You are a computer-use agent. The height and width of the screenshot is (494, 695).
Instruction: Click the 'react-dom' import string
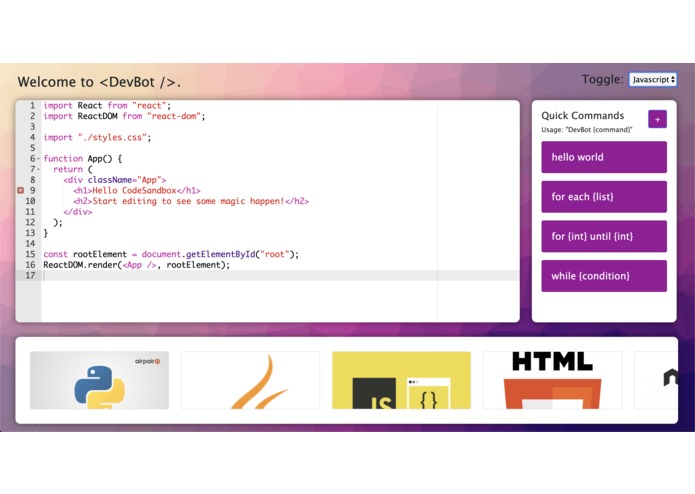tap(174, 116)
